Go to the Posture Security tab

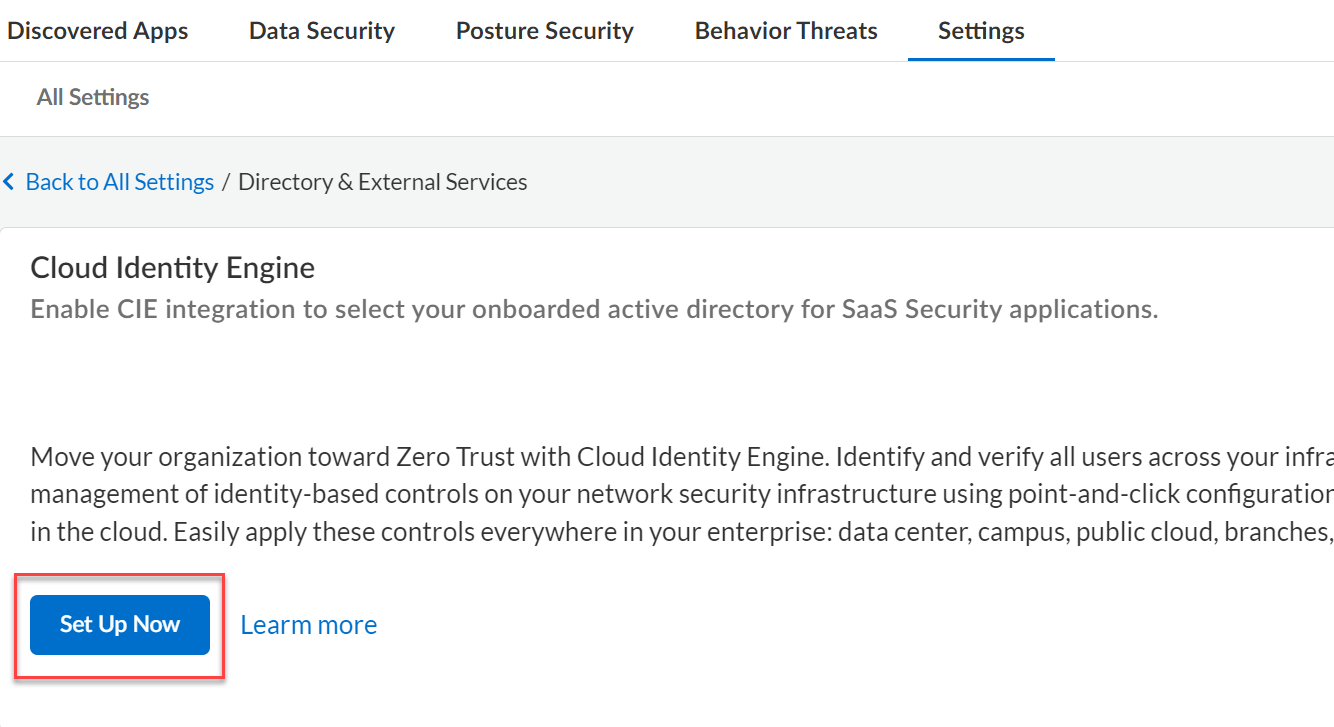point(545,31)
